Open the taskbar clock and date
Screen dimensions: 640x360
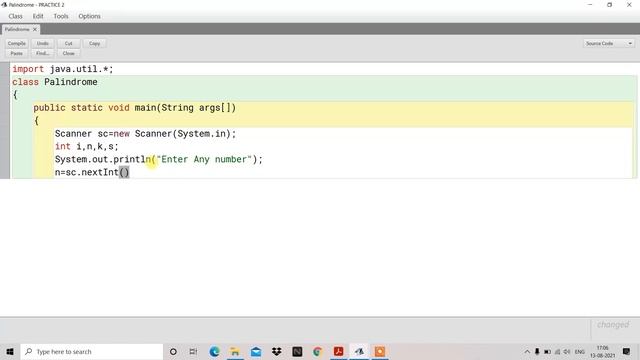[x=602, y=351]
